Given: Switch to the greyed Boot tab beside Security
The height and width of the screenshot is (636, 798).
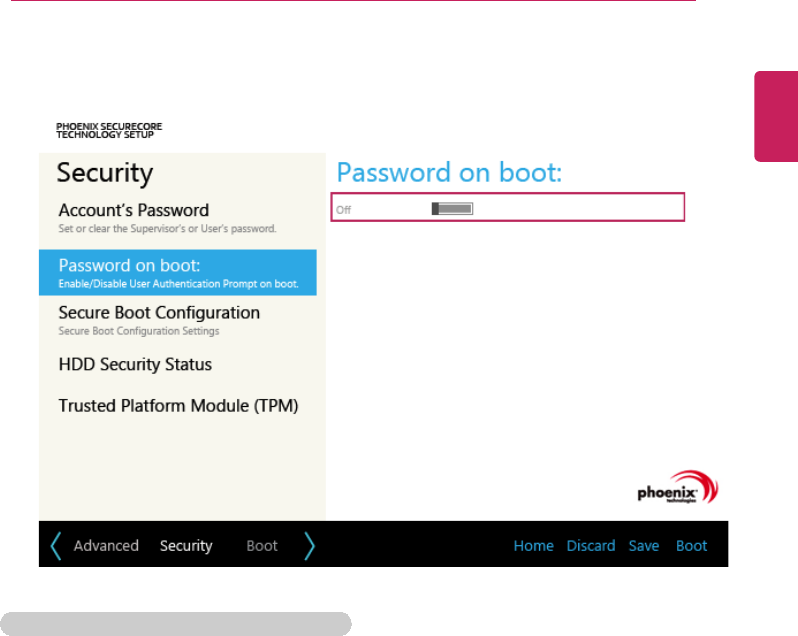Looking at the screenshot, I should [262, 546].
